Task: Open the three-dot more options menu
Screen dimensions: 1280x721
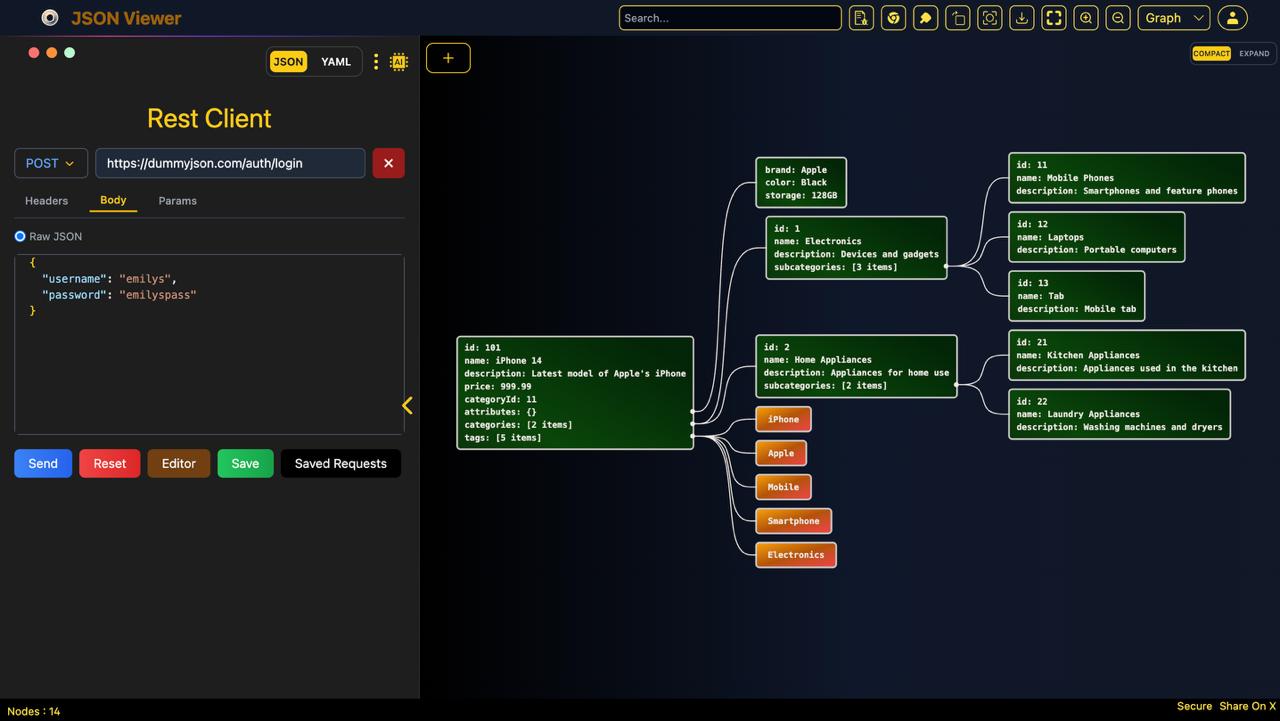Action: (x=376, y=62)
